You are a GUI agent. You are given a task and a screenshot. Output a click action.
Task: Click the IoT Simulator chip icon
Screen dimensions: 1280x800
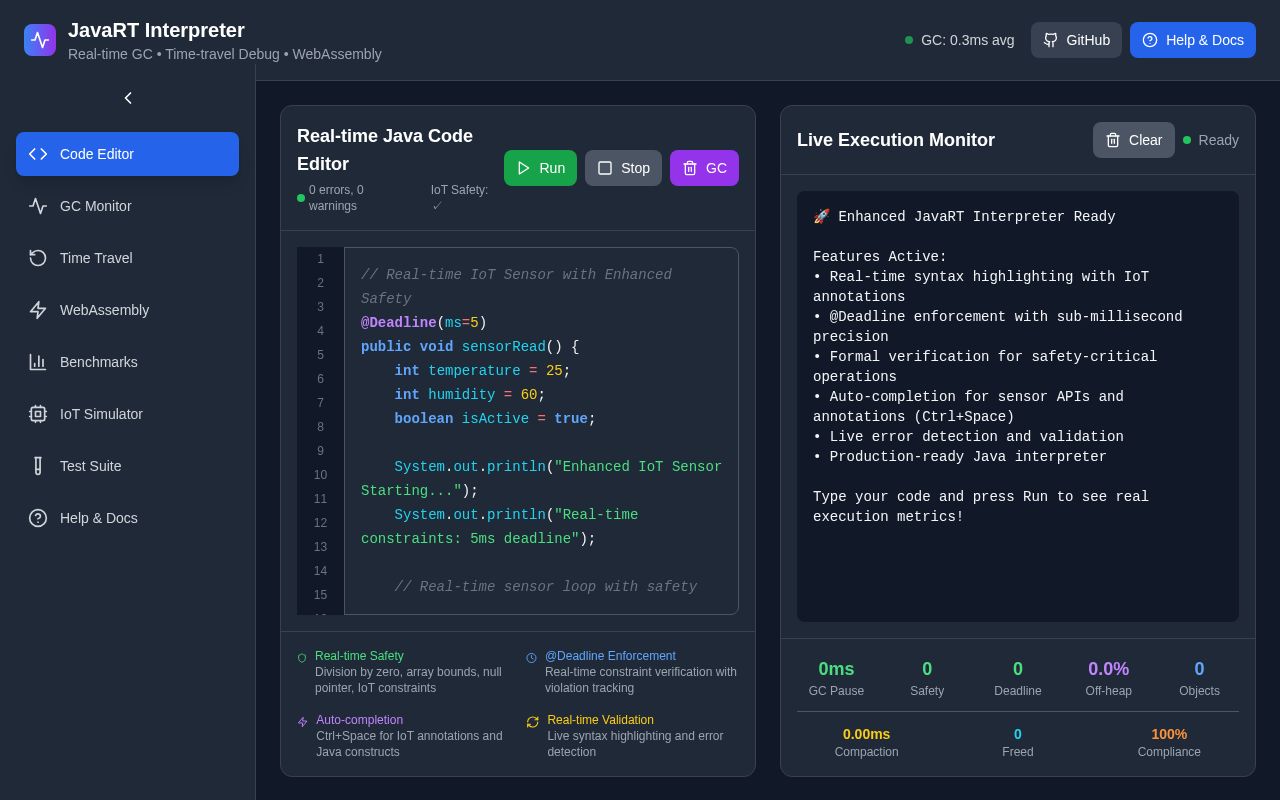pos(38,414)
